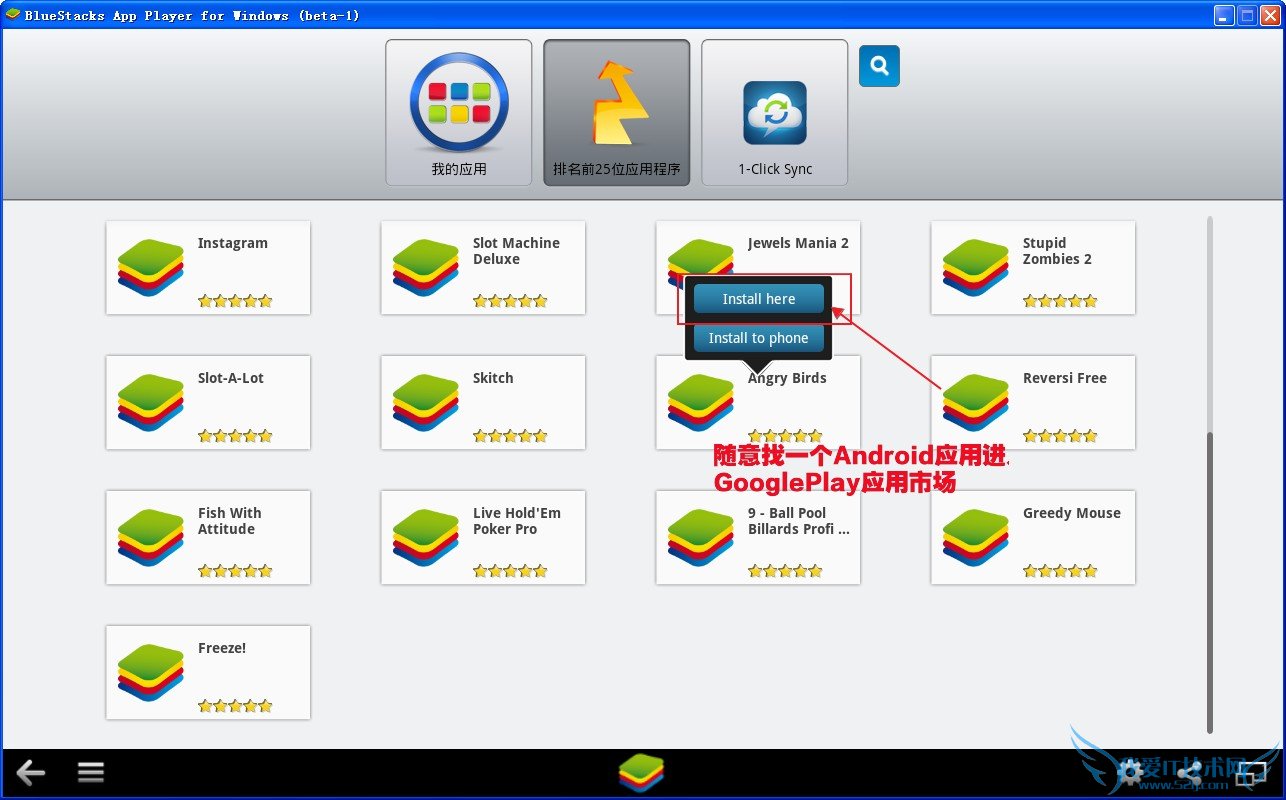Viewport: 1286px width, 800px height.
Task: Open the 我的应用 tab
Action: click(x=459, y=113)
